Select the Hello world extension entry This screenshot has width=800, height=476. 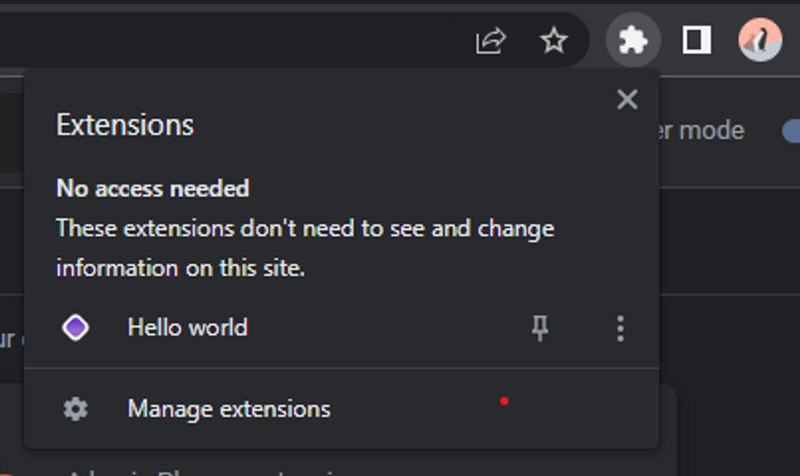coord(187,328)
